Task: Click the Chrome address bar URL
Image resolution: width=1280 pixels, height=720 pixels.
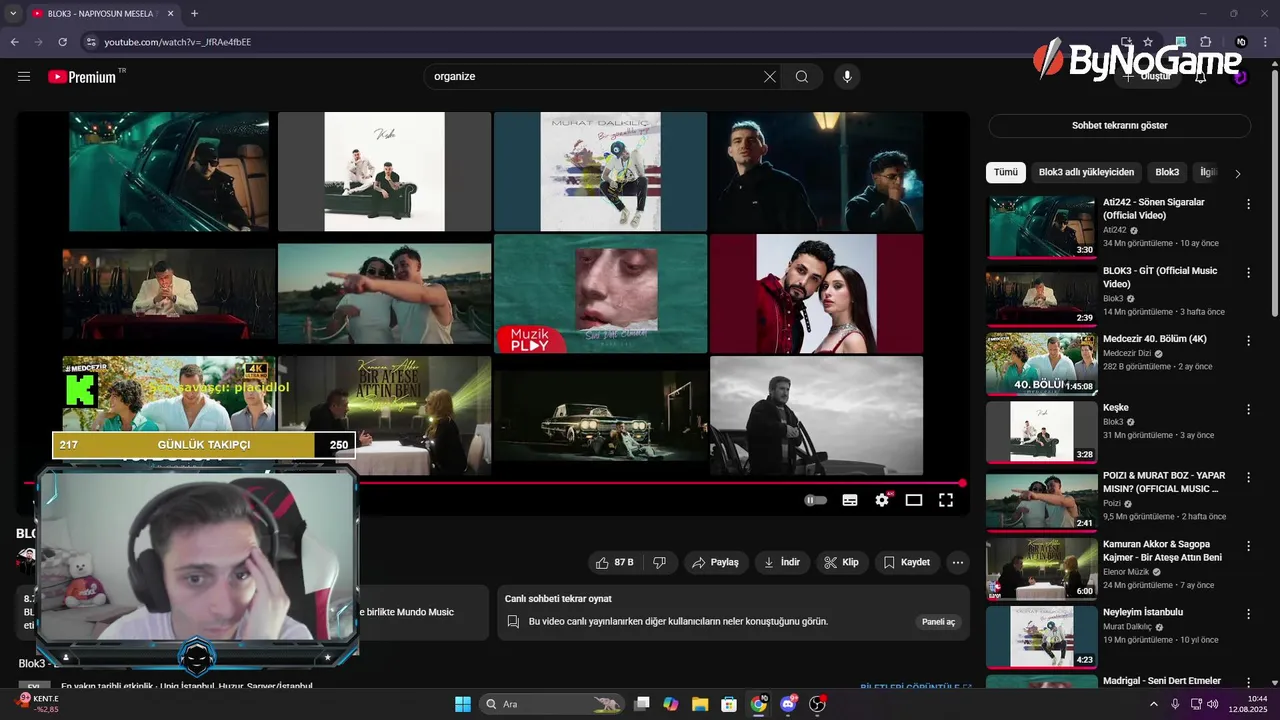Action: coord(178,42)
